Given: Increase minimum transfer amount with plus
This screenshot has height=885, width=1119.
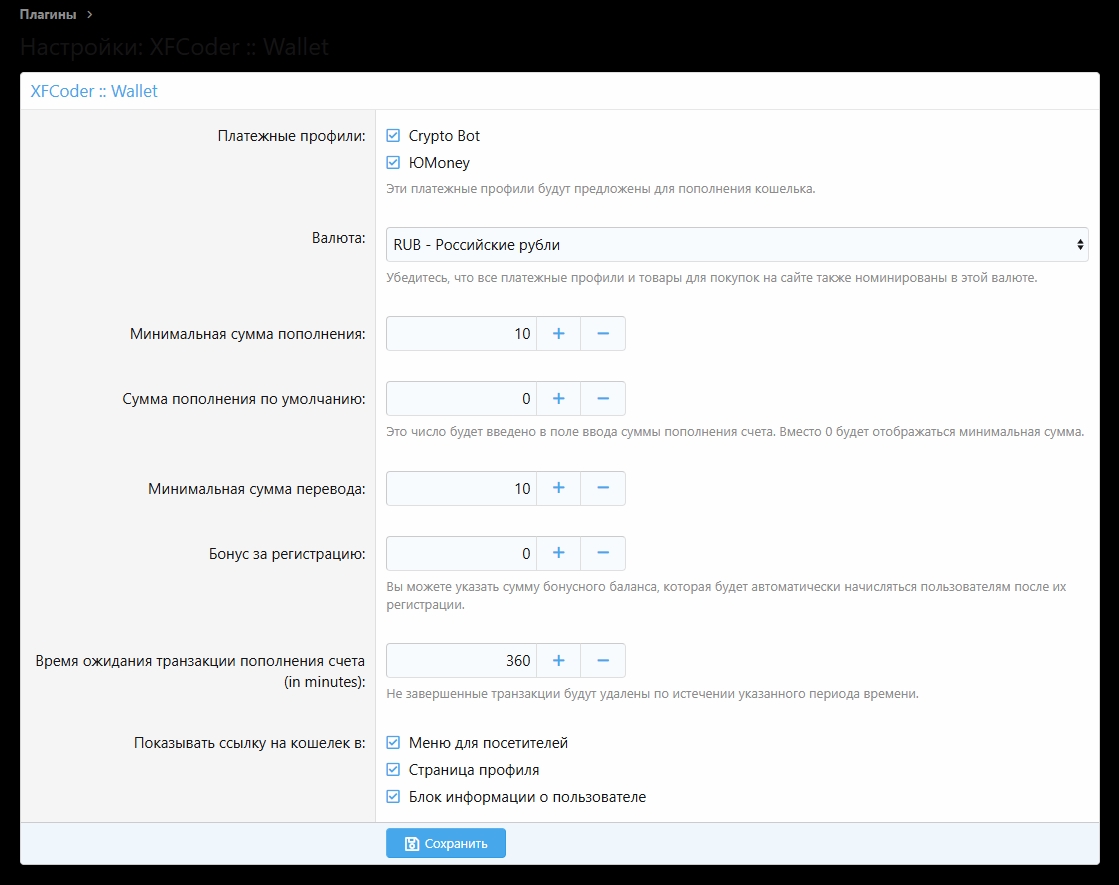Looking at the screenshot, I should pos(558,488).
